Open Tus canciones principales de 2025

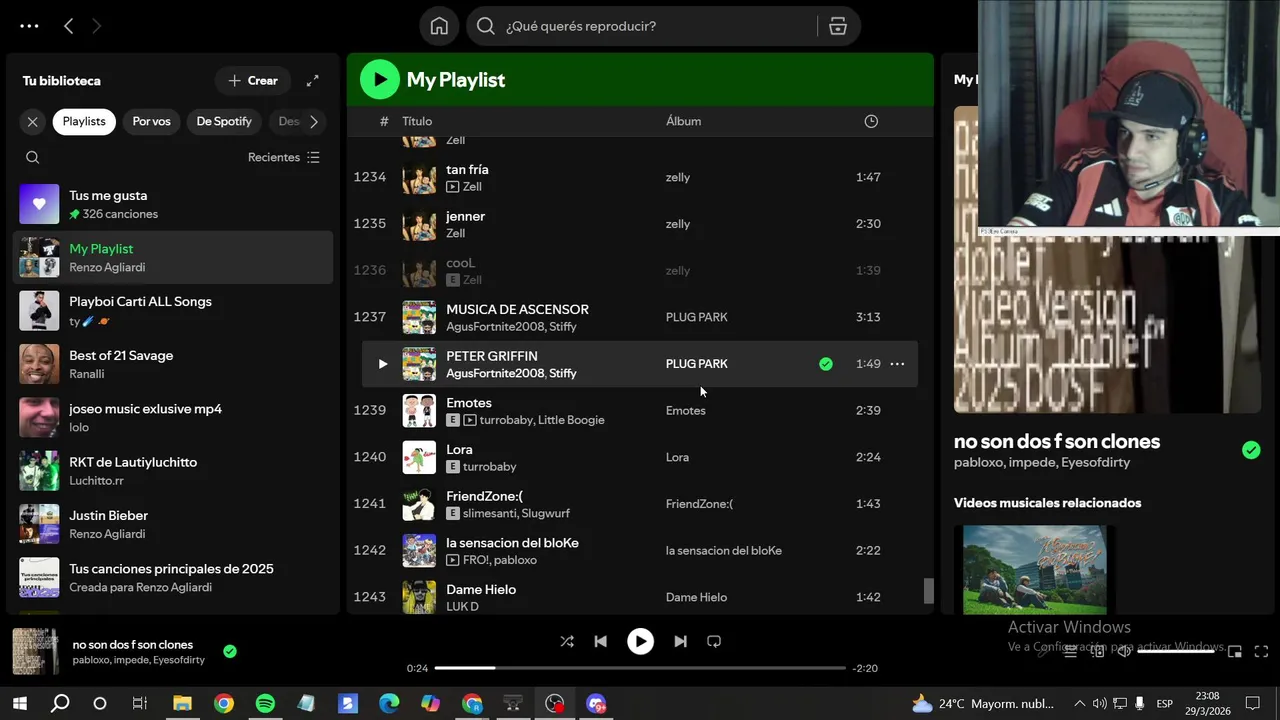[173, 577]
